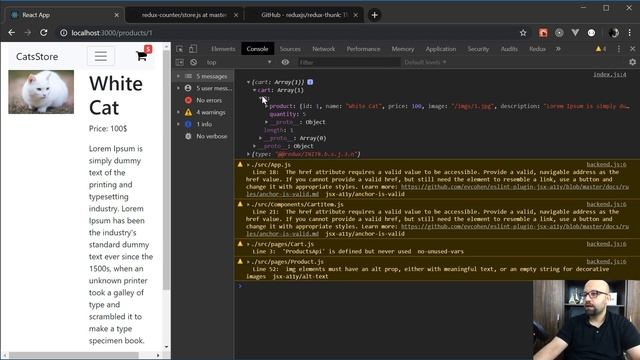Click the warnings count badge in DevTools
The image size is (640, 360).
pos(601,49)
